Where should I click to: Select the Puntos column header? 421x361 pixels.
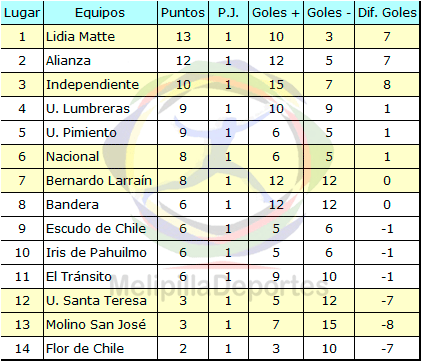coord(183,13)
